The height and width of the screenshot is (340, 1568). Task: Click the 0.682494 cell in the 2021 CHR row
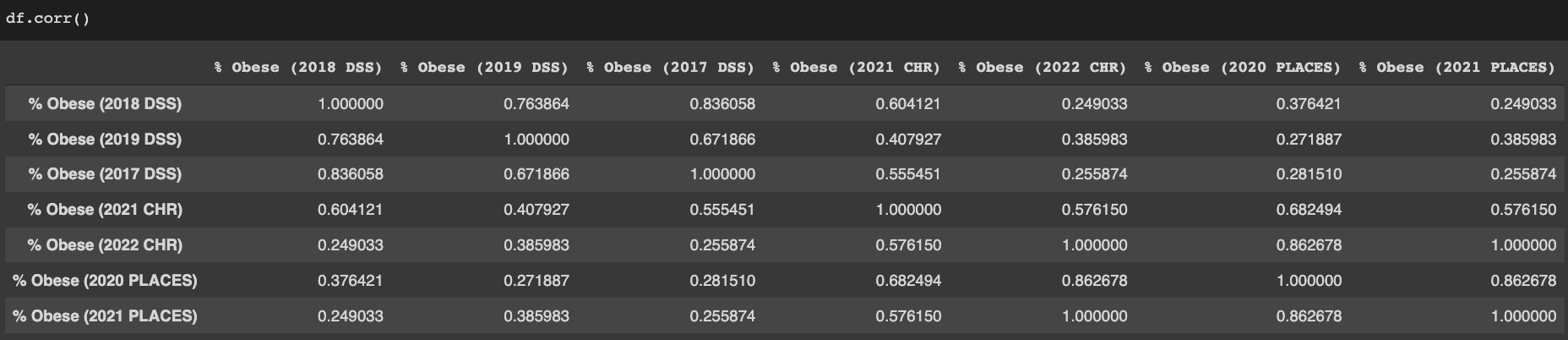1308,210
